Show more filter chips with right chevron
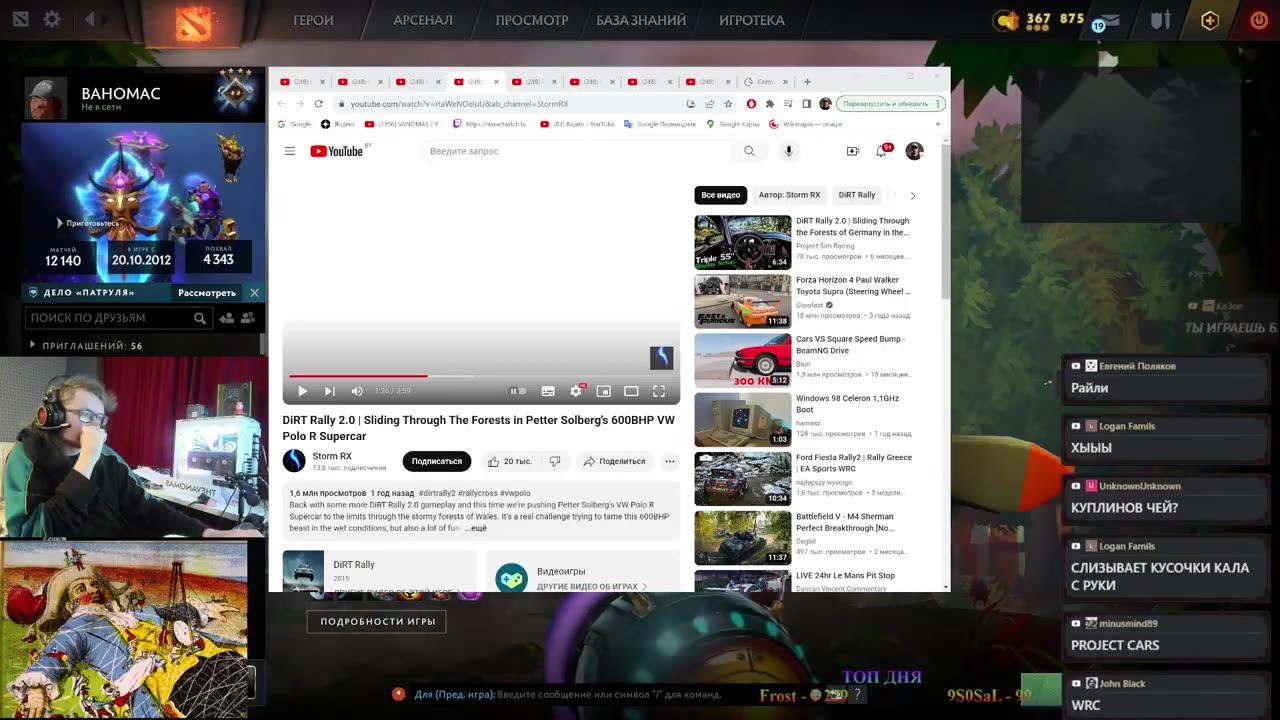The height and width of the screenshot is (720, 1280). [912, 196]
